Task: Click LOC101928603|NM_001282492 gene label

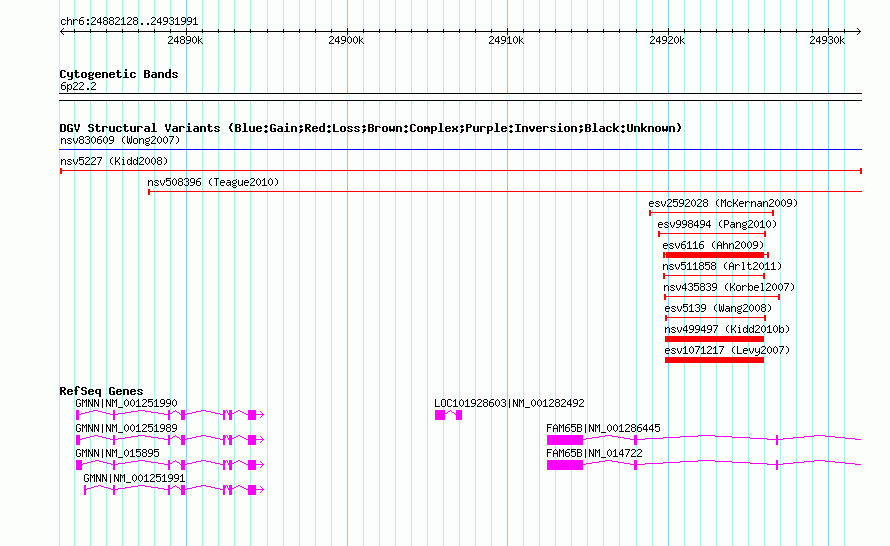Action: (x=509, y=403)
